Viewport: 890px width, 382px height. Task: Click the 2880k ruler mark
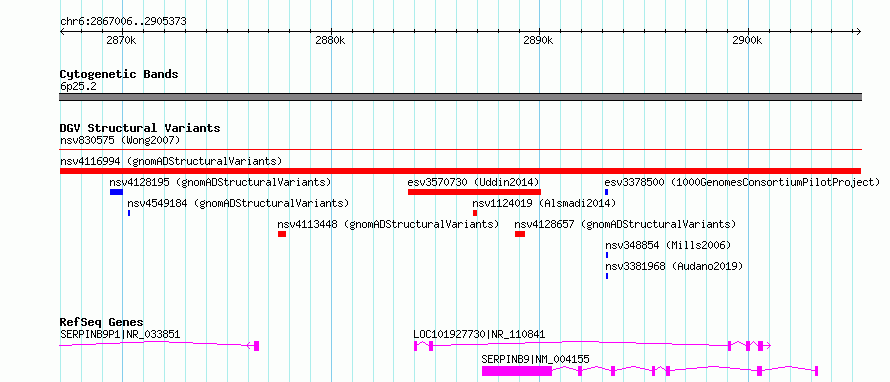click(x=330, y=40)
